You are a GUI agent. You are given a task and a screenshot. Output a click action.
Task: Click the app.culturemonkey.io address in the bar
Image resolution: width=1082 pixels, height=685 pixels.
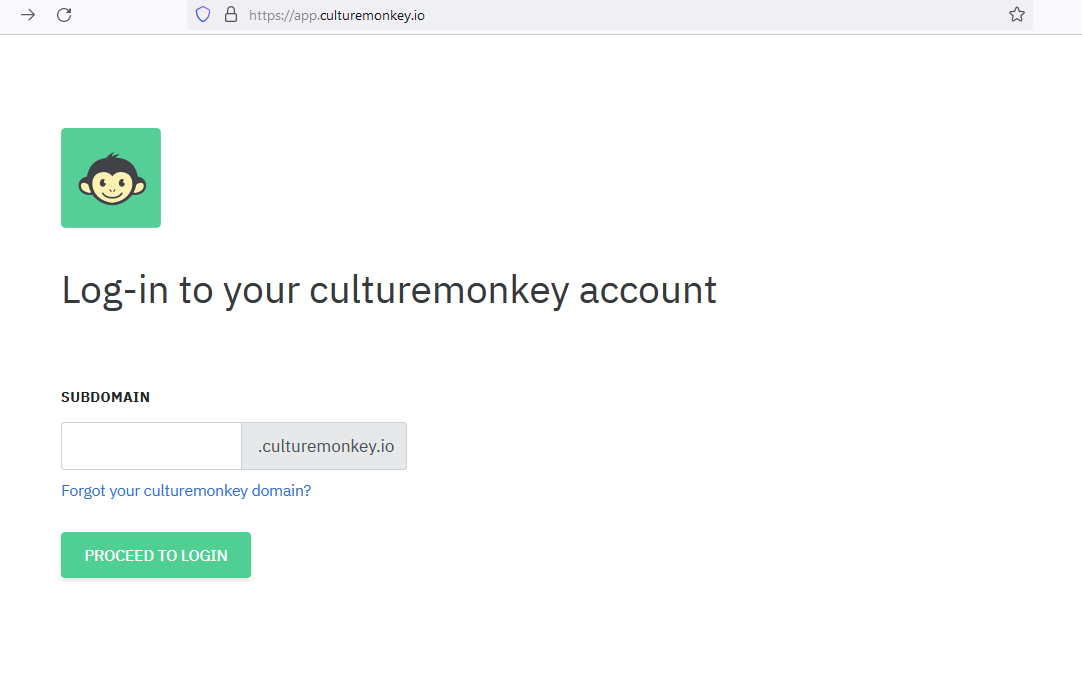[336, 15]
